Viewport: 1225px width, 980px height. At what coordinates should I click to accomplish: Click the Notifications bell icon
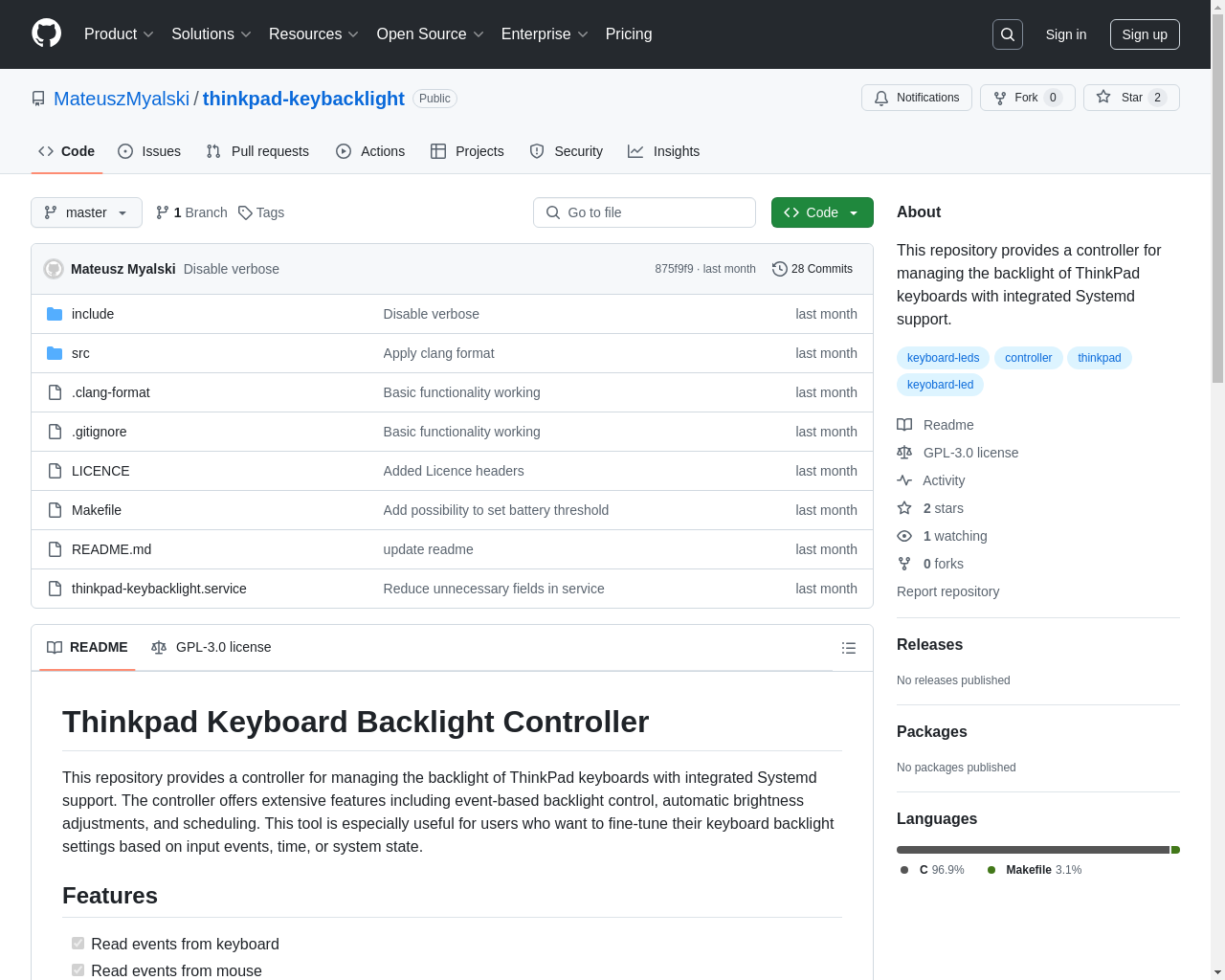point(881,98)
